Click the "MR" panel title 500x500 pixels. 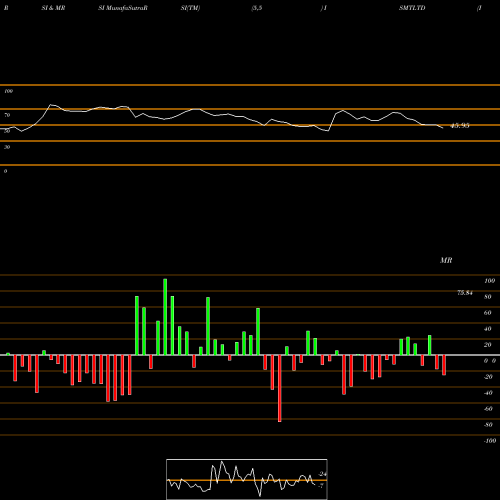coord(446,260)
